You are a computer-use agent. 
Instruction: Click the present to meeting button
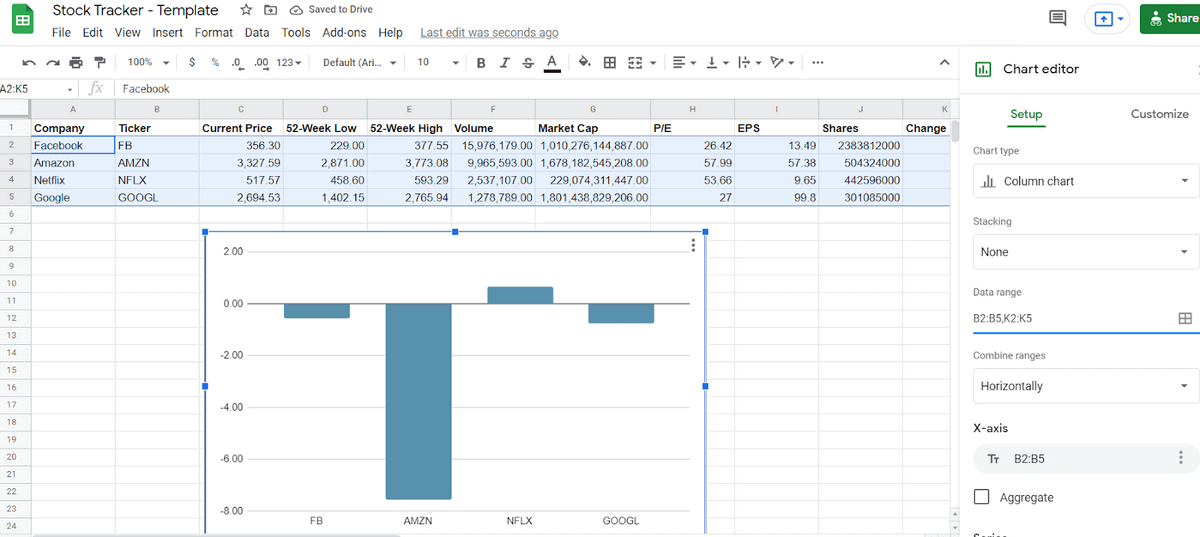click(x=1107, y=18)
